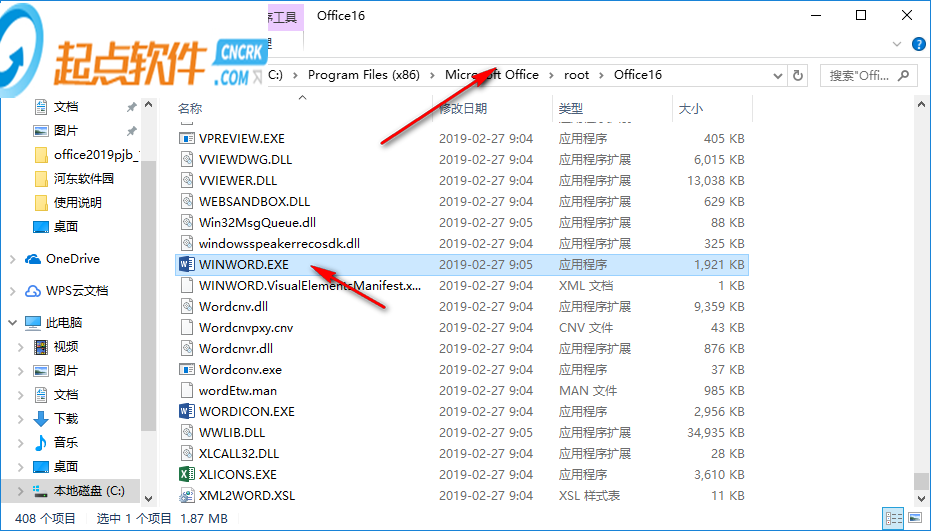
Task: Expand the 下载 tree node
Action: tap(21, 419)
